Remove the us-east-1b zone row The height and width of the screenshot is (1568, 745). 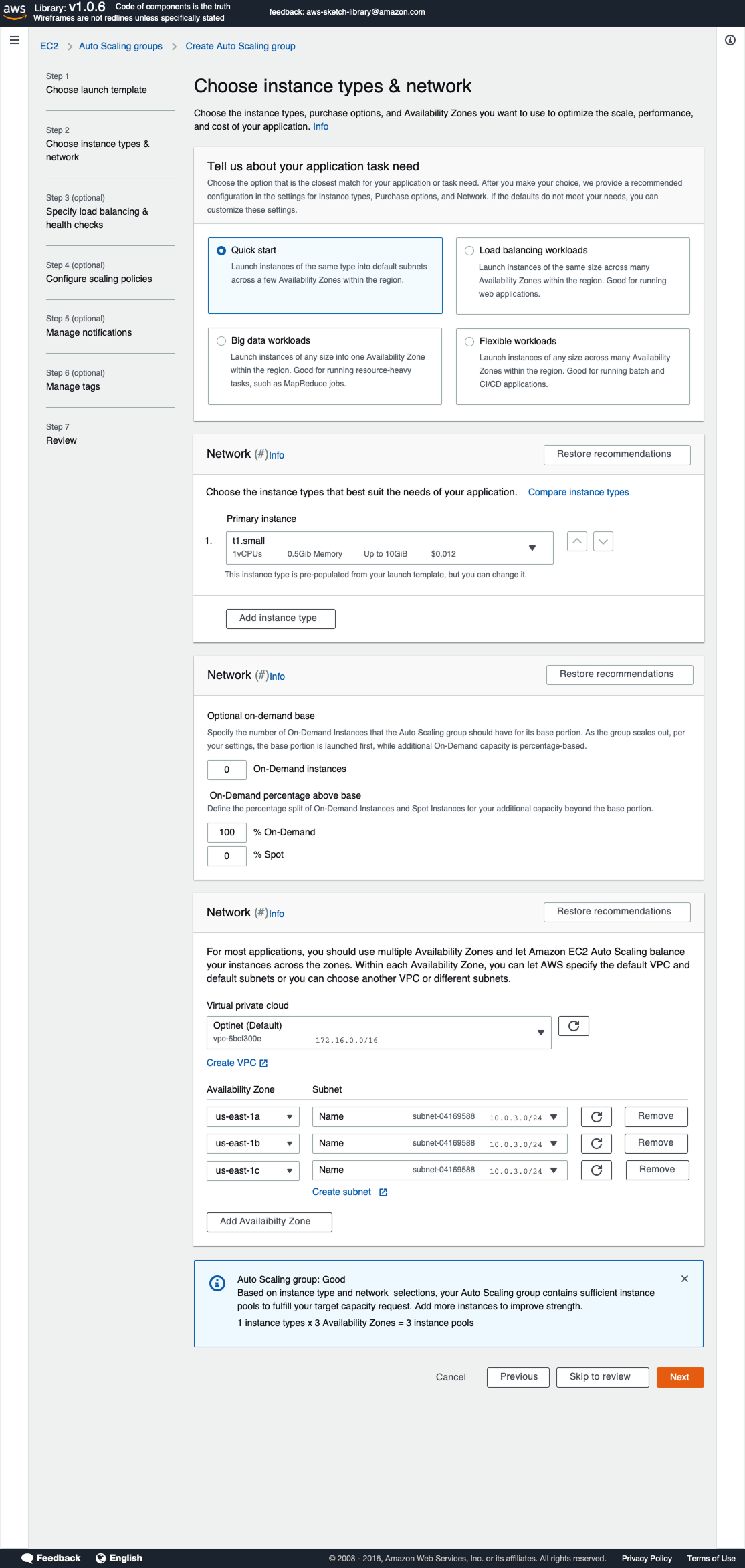click(656, 1143)
